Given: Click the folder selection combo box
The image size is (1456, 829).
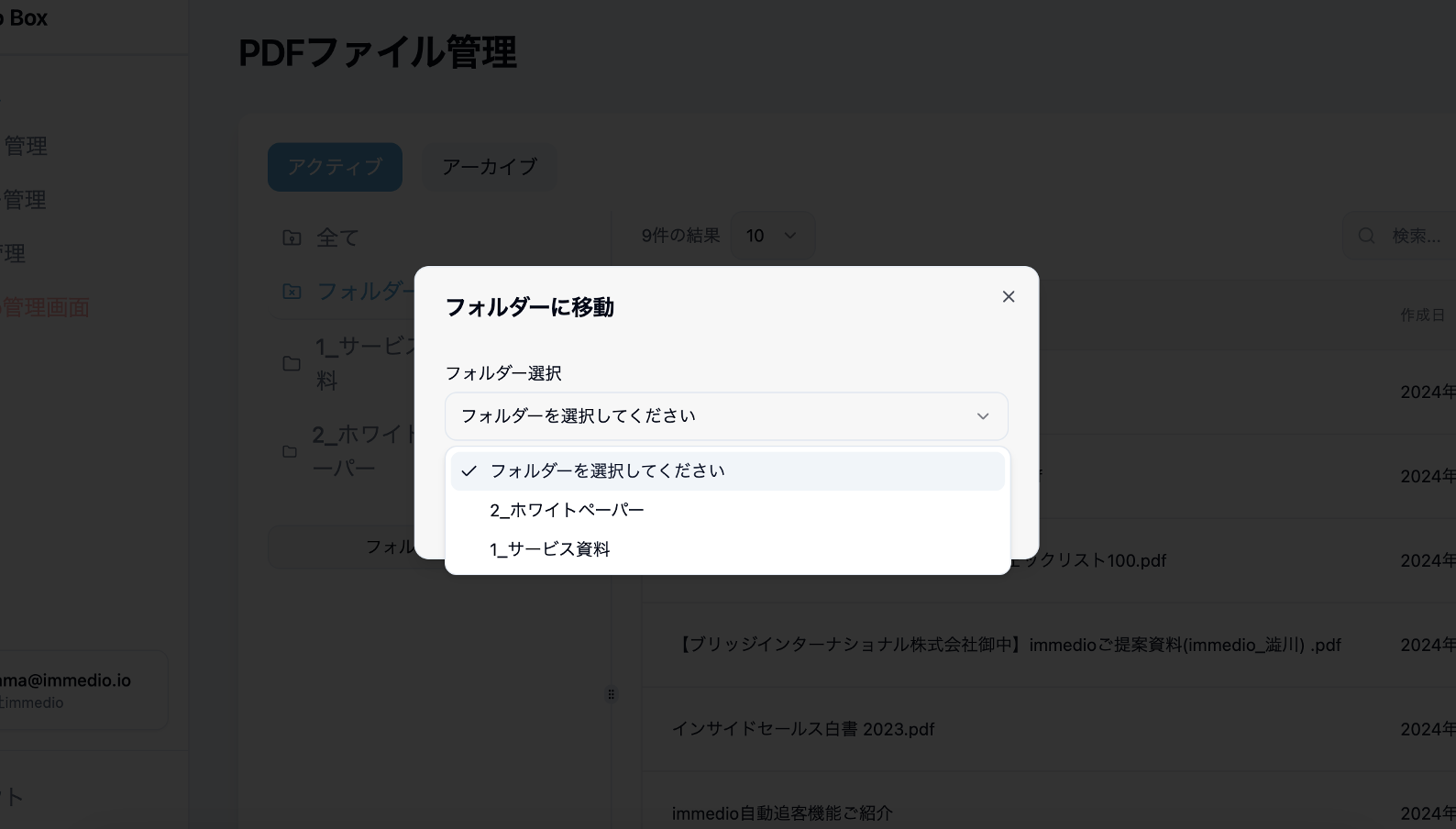Looking at the screenshot, I should 715,416.
